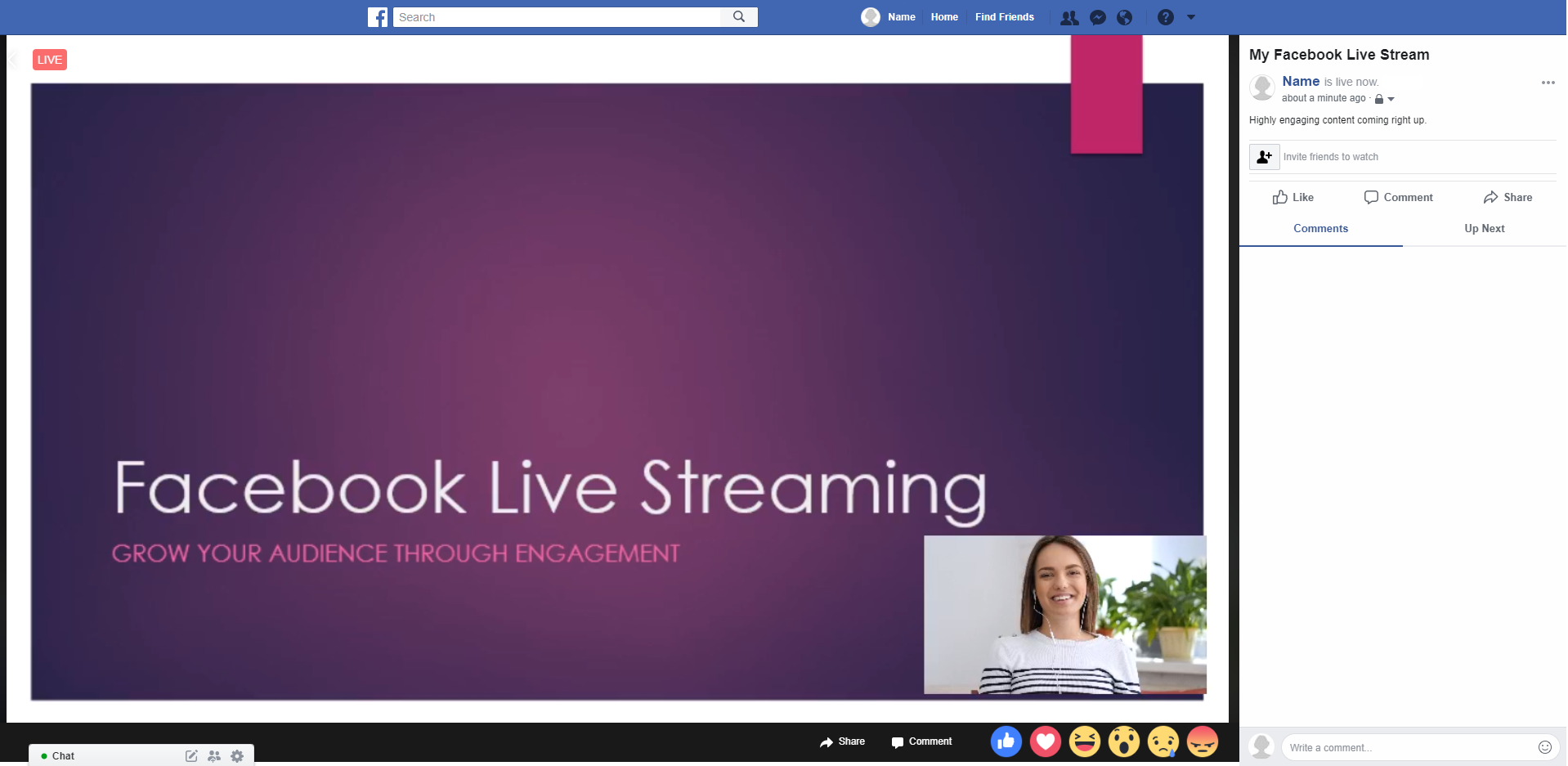Image resolution: width=1568 pixels, height=766 pixels.
Task: Open Chat settings gear icon
Action: click(x=237, y=756)
